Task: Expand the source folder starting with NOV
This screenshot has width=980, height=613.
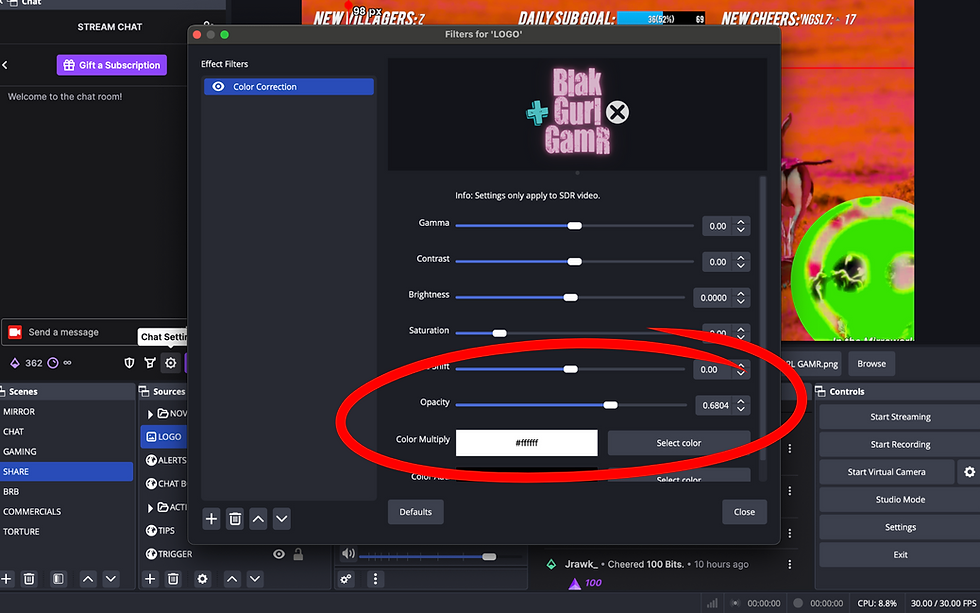Action: 150,414
